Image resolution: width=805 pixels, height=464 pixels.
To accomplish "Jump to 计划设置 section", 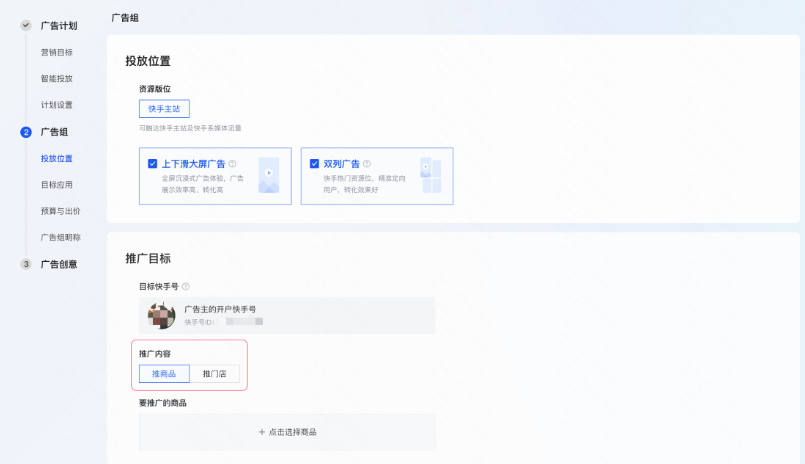I will point(57,105).
